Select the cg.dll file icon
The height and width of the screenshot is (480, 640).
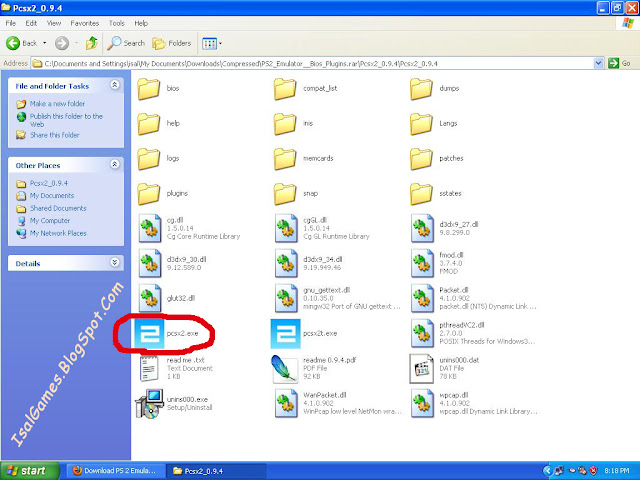point(150,228)
